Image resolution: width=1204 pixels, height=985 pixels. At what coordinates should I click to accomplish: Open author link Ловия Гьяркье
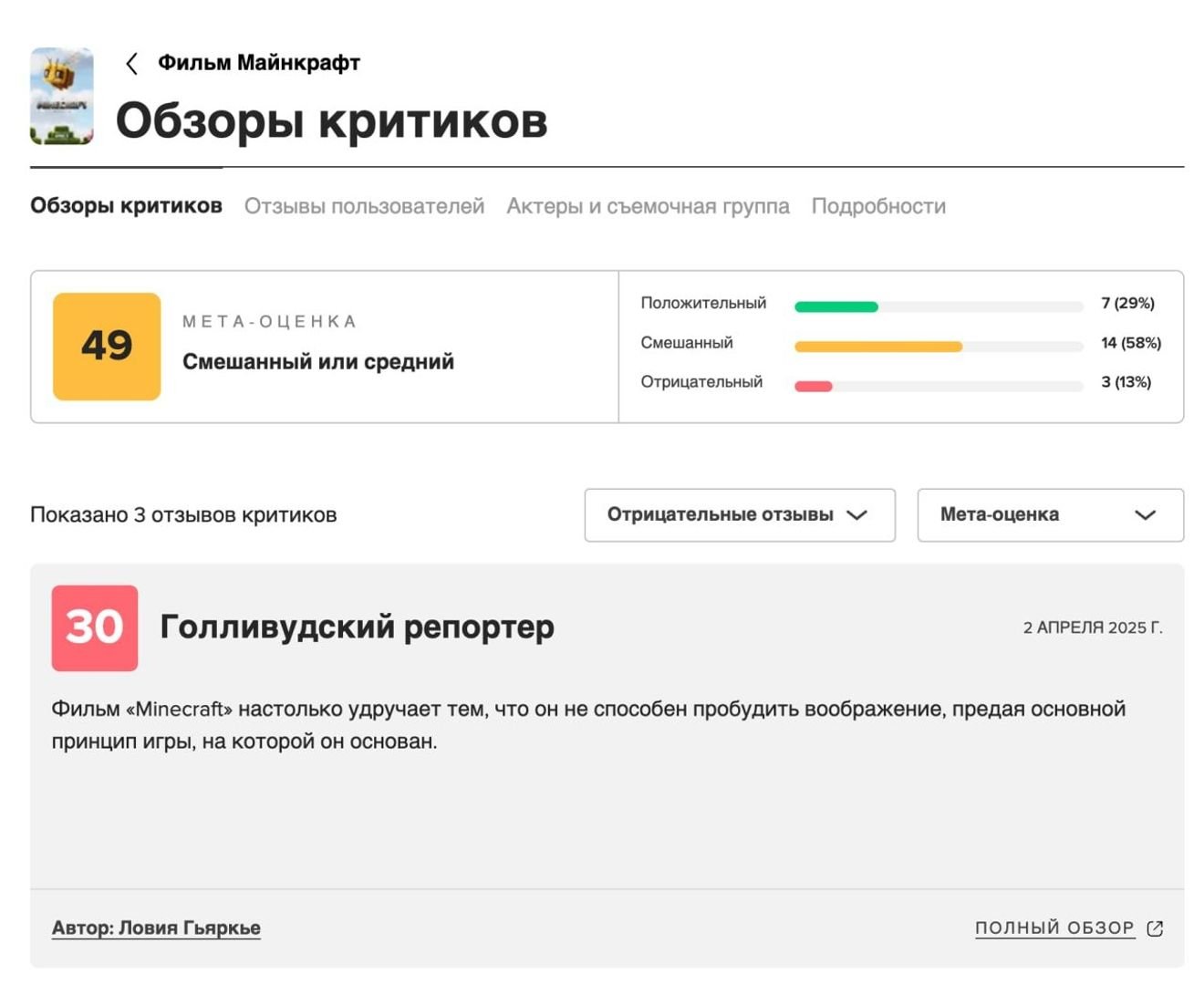click(156, 928)
